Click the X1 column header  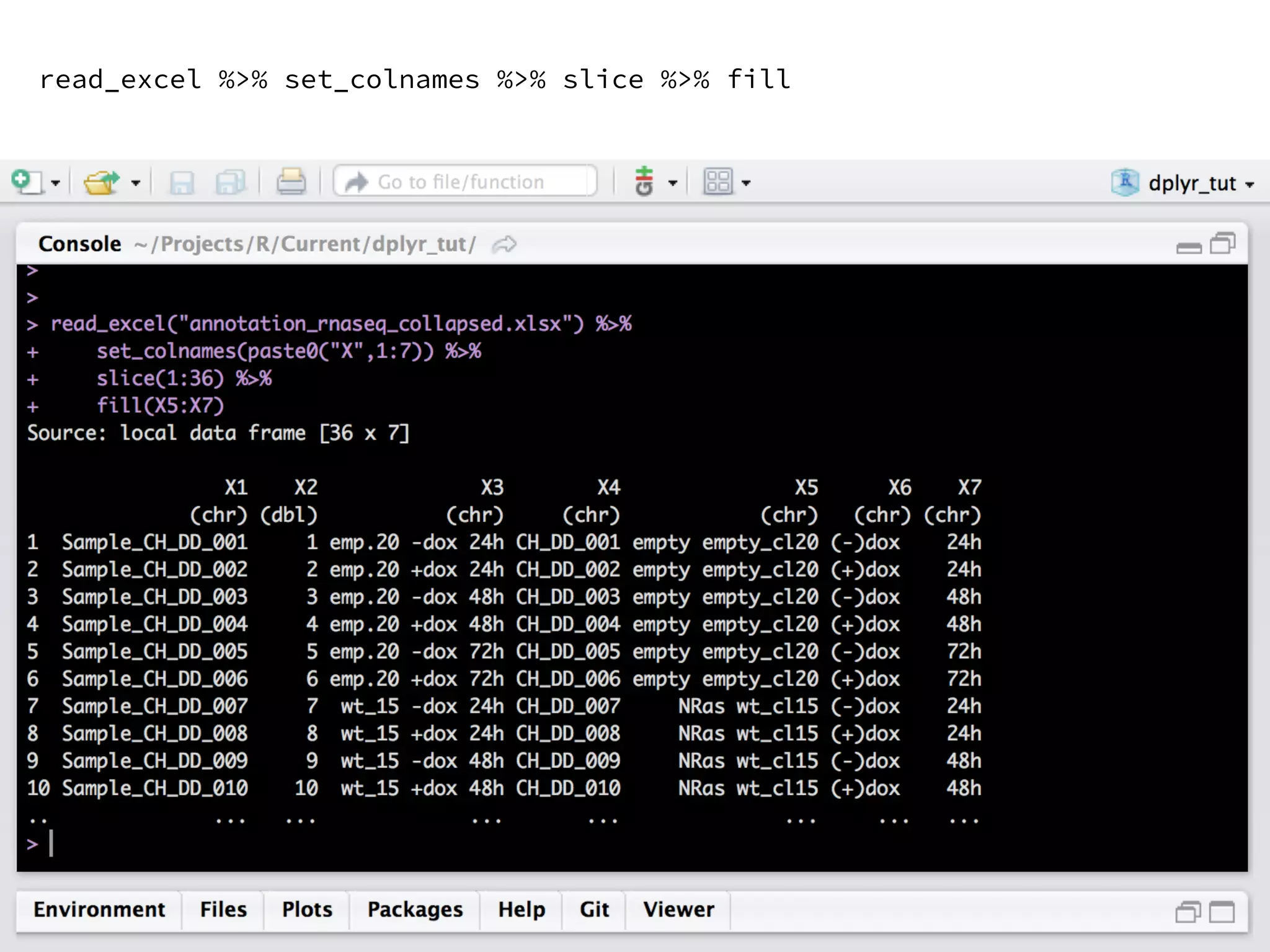point(236,488)
